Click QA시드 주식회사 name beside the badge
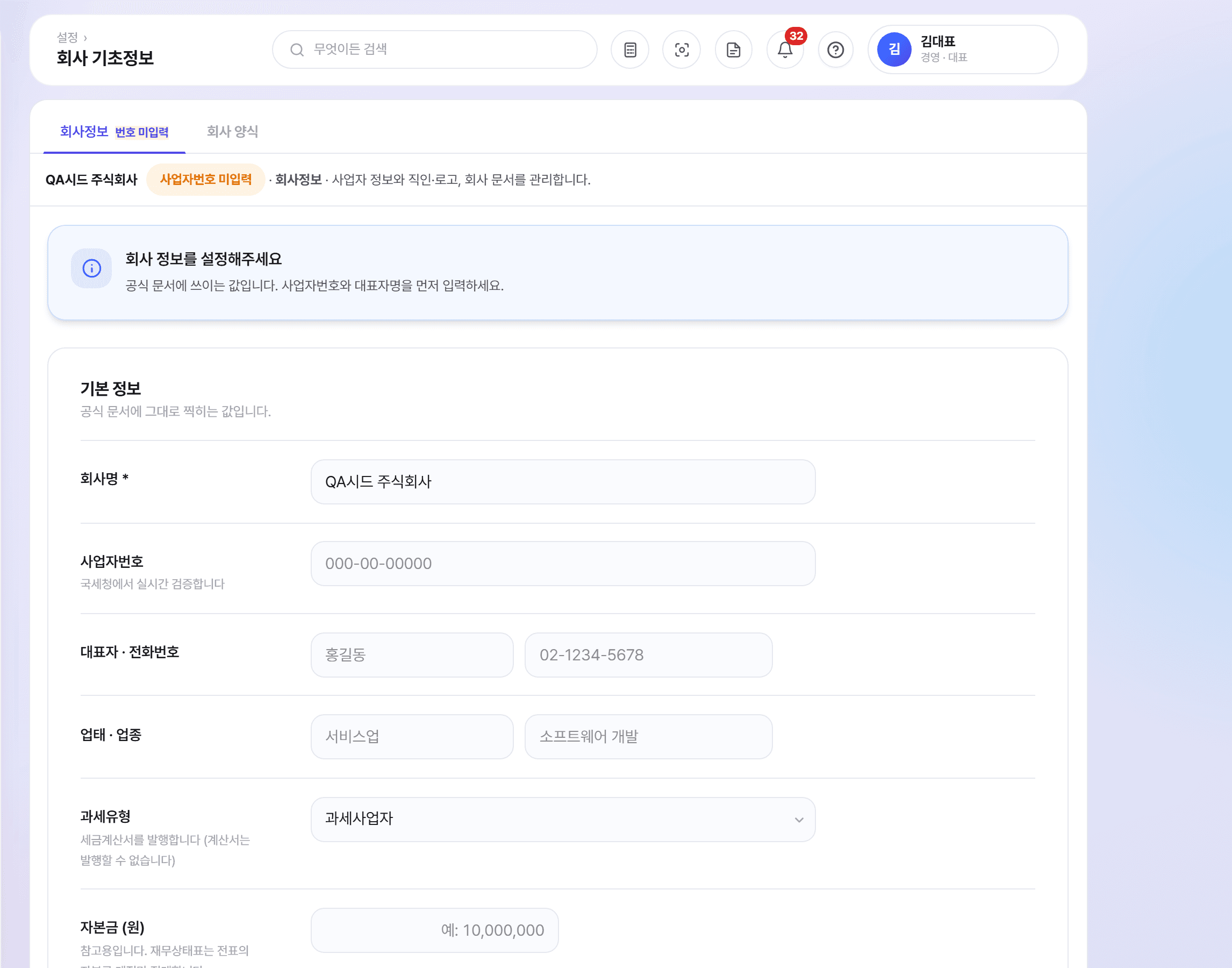This screenshot has width=1232, height=968. coord(91,180)
